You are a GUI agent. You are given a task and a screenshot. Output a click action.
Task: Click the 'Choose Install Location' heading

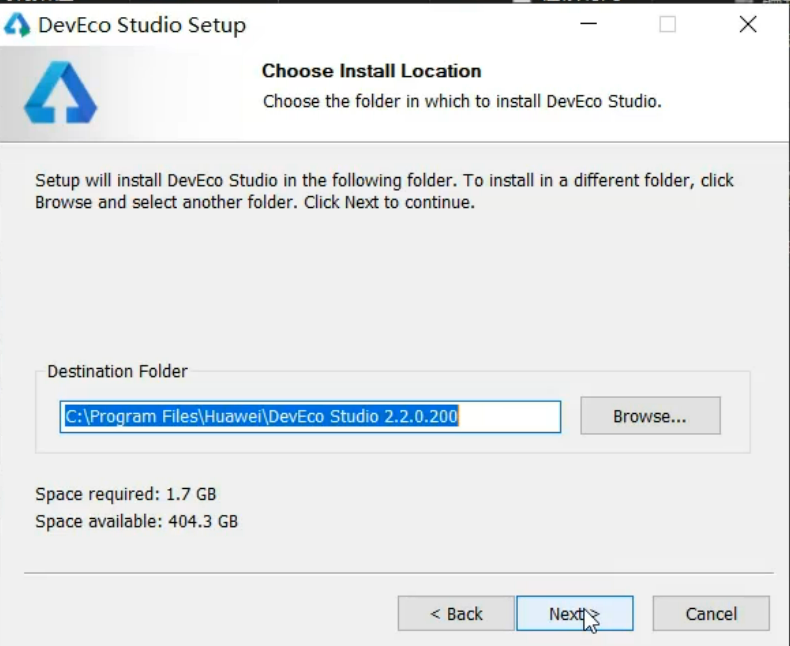(371, 71)
